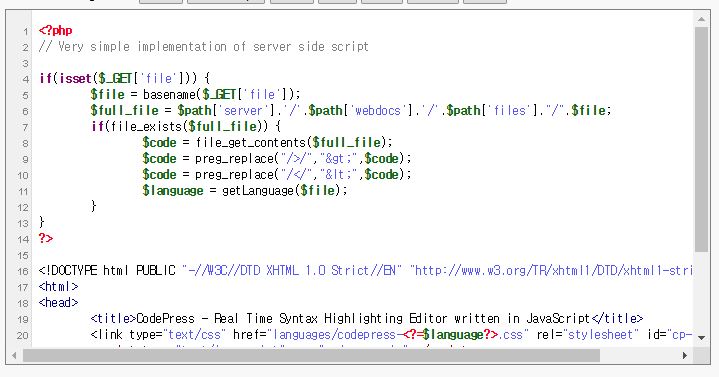The height and width of the screenshot is (377, 719).
Task: Click line number 3 in the gutter
Action: point(26,64)
